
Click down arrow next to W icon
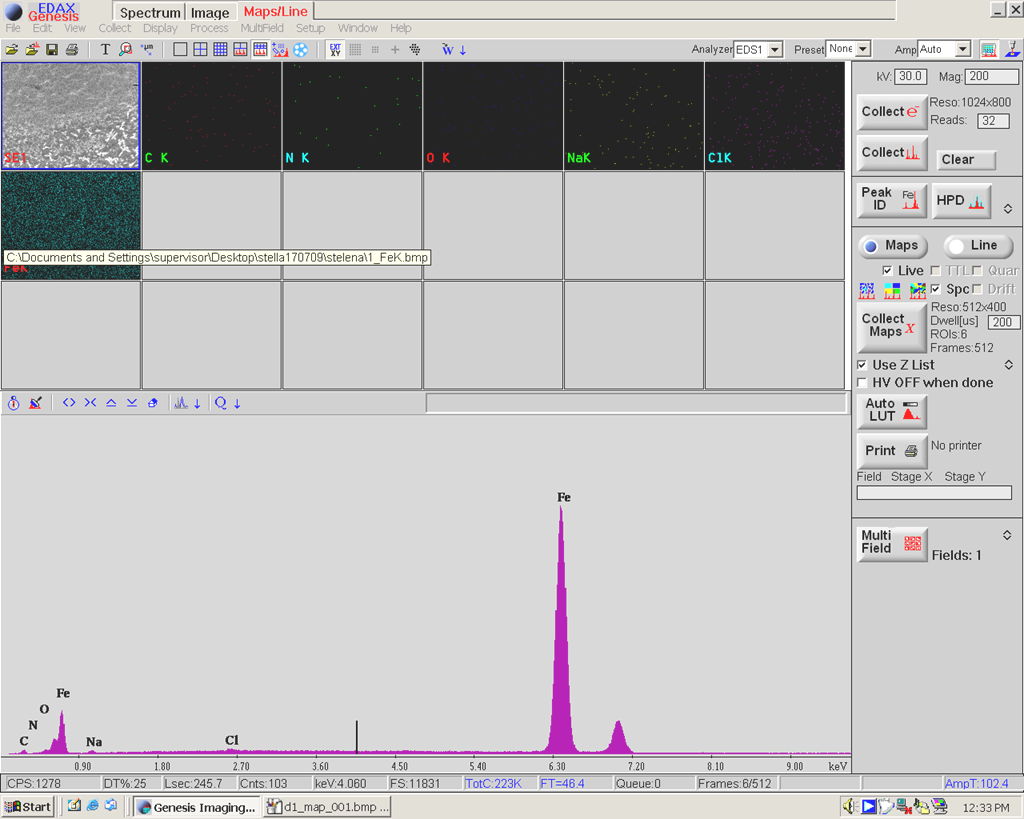pyautogui.click(x=463, y=50)
